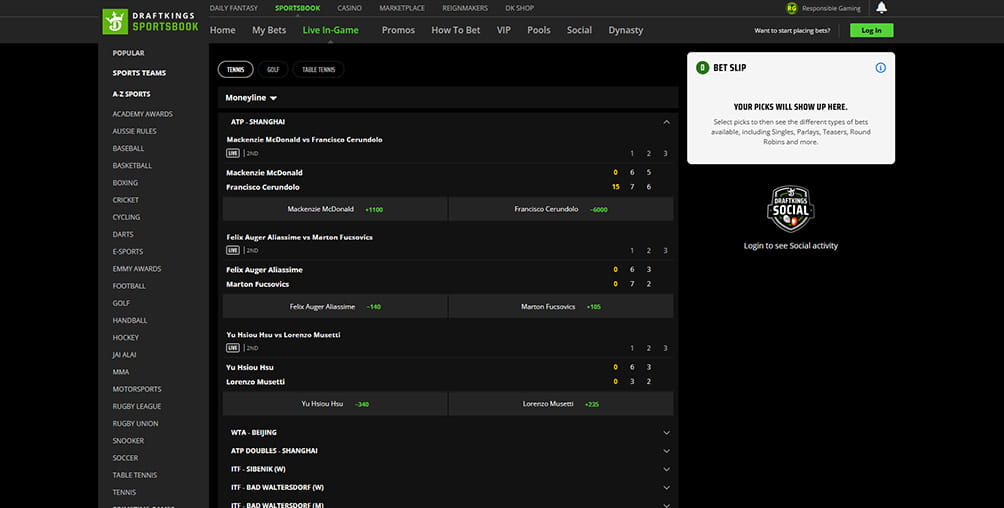Open VIP navigation item
The image size is (1004, 508).
coord(504,30)
